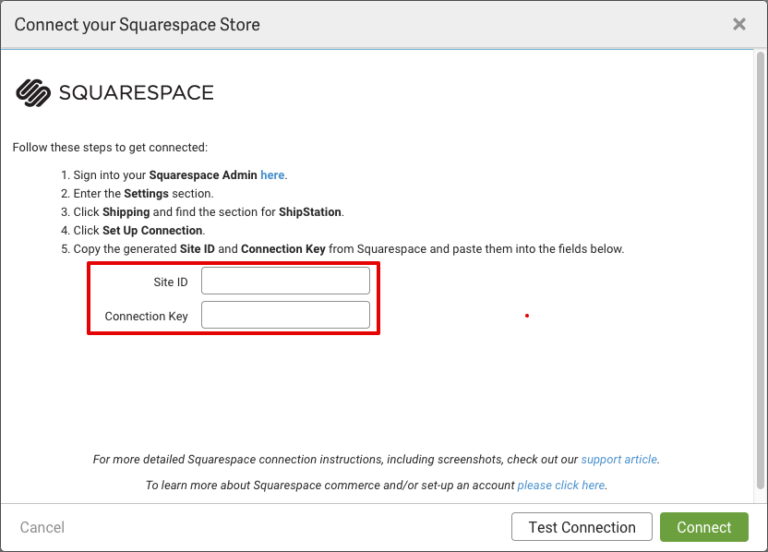Screen dimensions: 768x552
Task: Click step 2 'Enter the Settings section'
Action: (137, 193)
